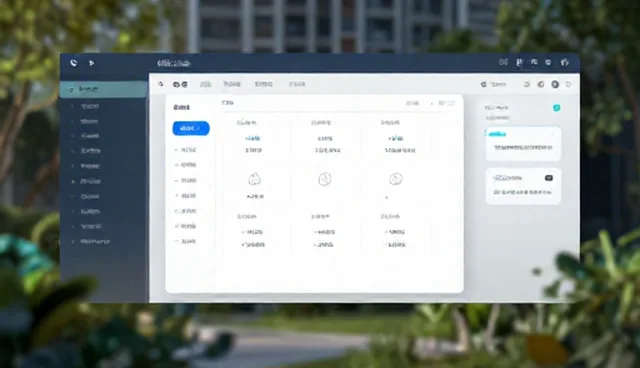640x368 pixels.
Task: Click the second of the two dark round toolbar icons
Action: (x=184, y=84)
